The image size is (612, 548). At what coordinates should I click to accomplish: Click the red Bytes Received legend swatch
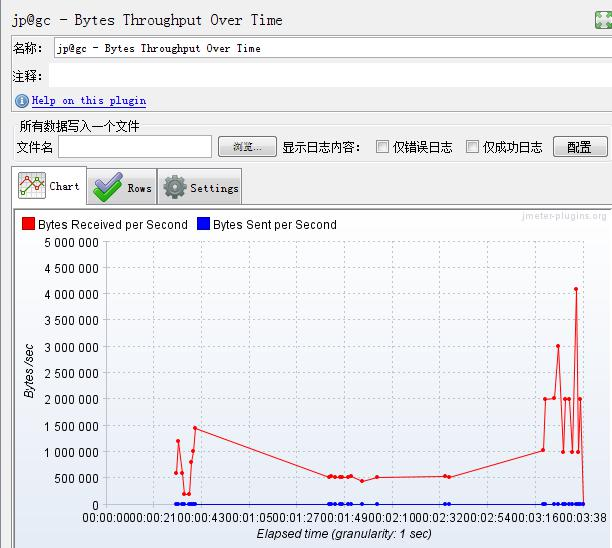28,225
